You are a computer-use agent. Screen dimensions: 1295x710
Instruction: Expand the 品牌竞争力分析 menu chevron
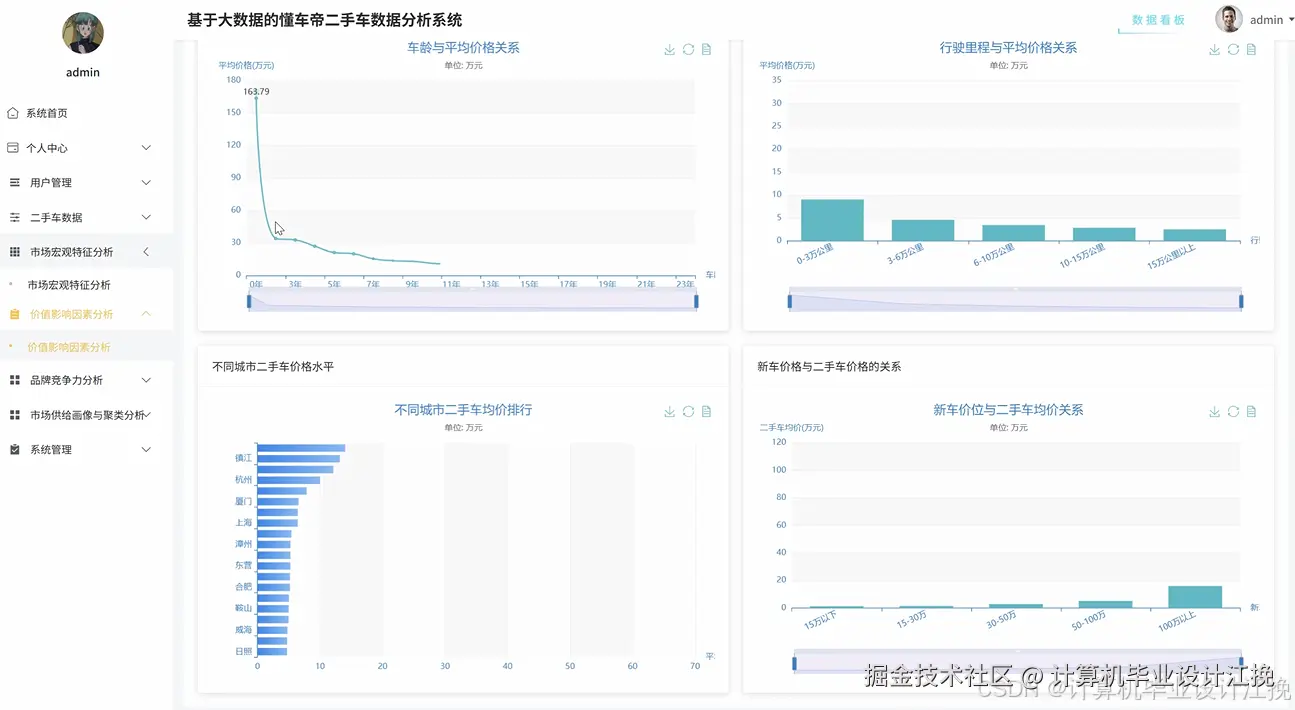146,380
